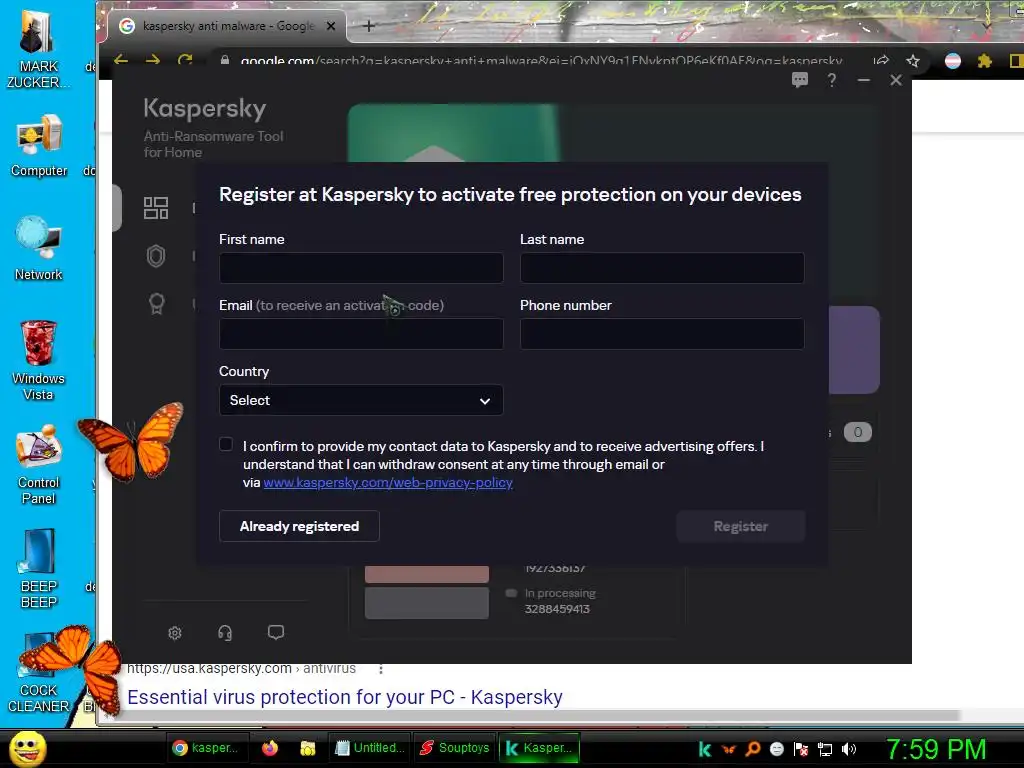Open COCK CLEANER desktop icon

pyautogui.click(x=39, y=673)
